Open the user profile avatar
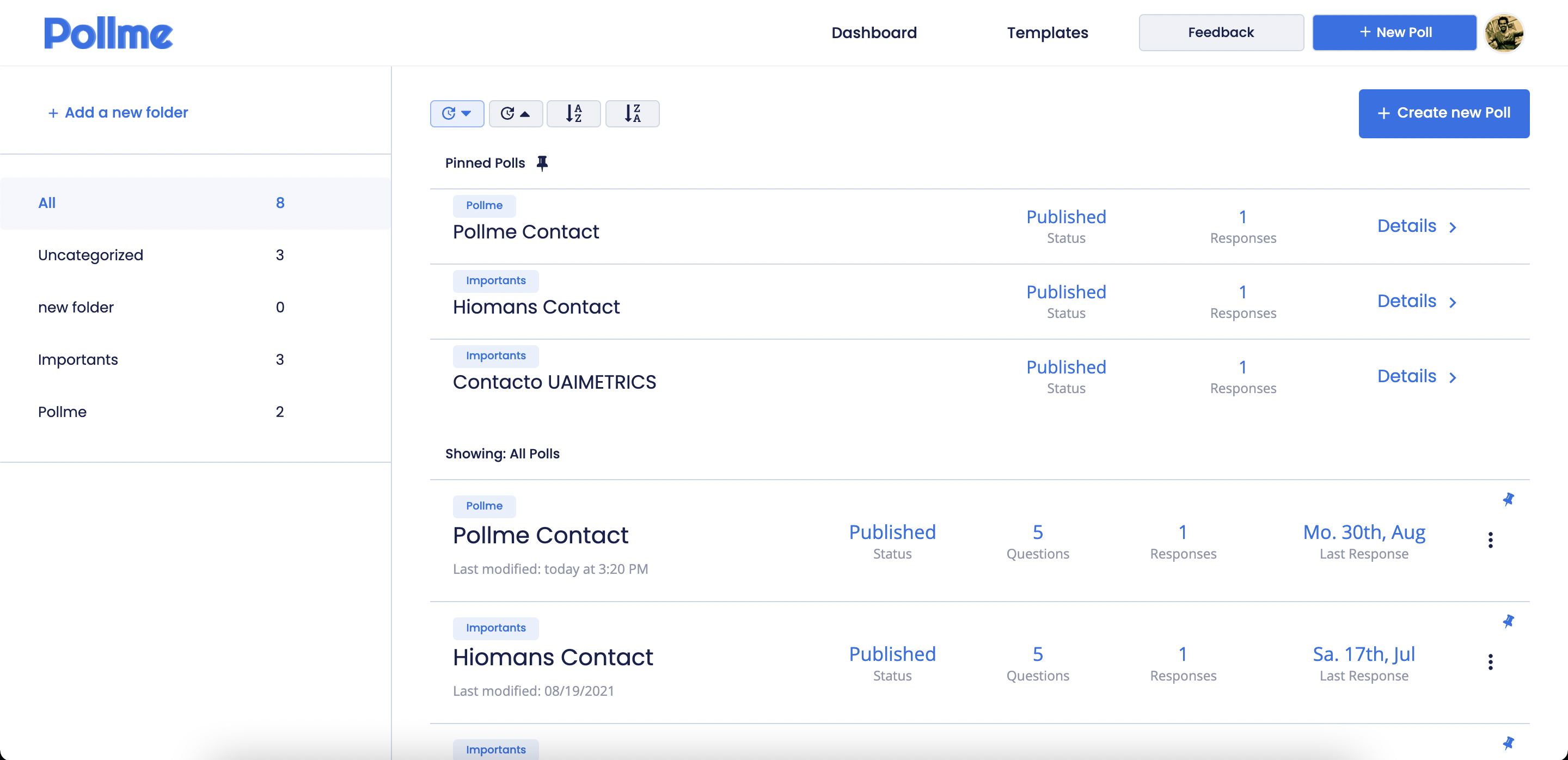 pos(1503,33)
